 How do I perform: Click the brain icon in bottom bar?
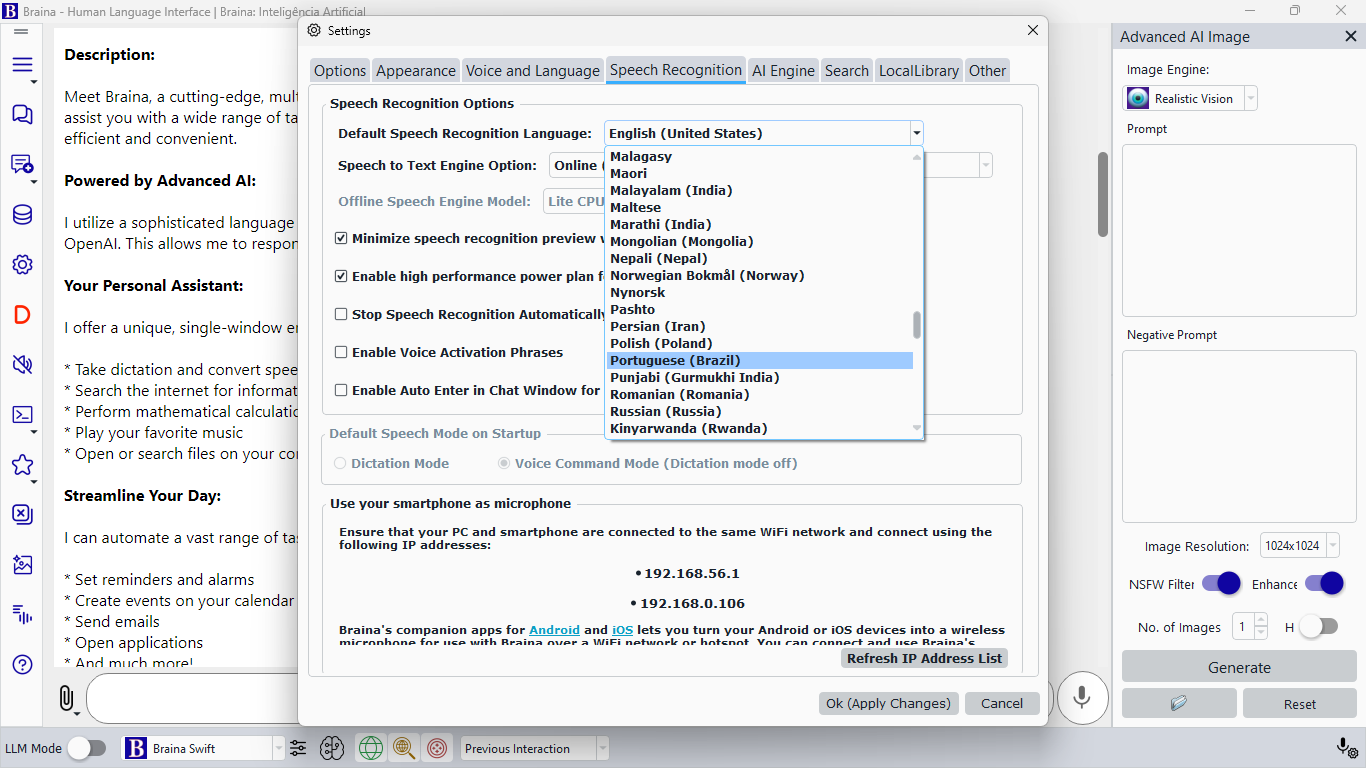pyautogui.click(x=332, y=748)
